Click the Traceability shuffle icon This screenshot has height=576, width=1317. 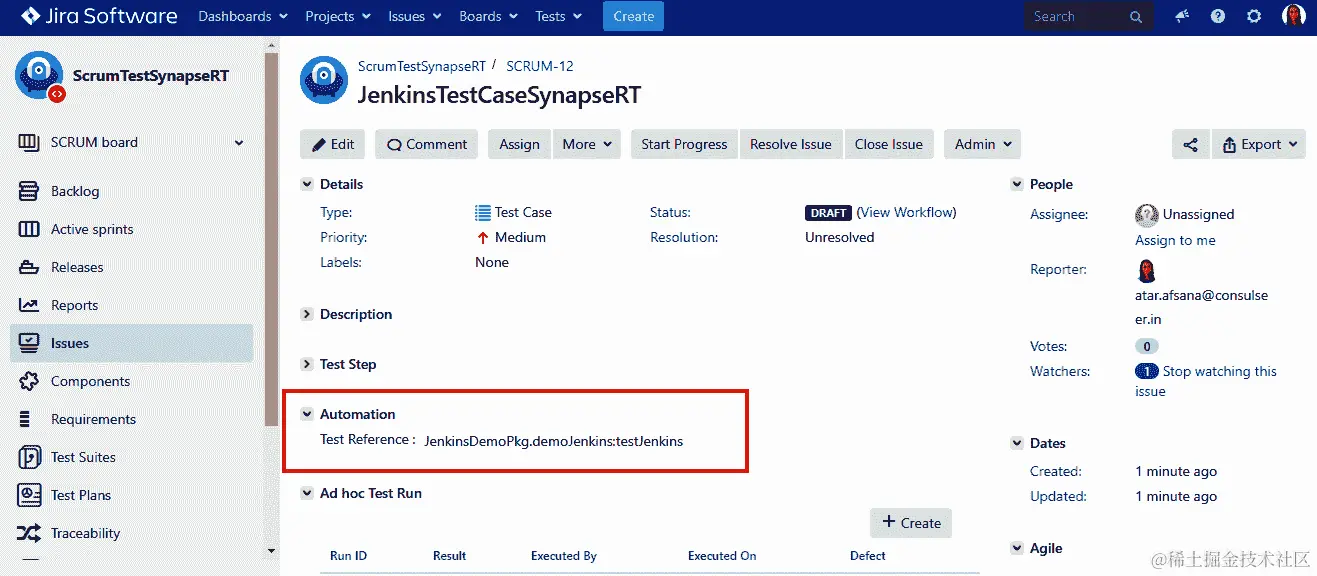point(29,533)
